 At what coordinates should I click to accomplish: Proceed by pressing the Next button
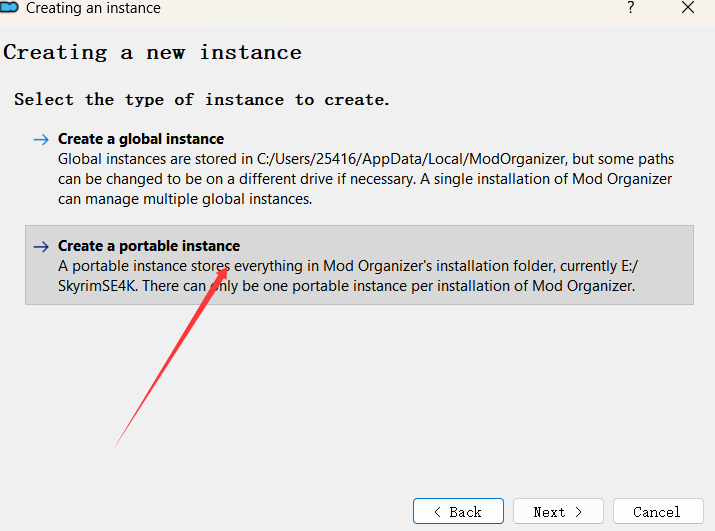[558, 512]
